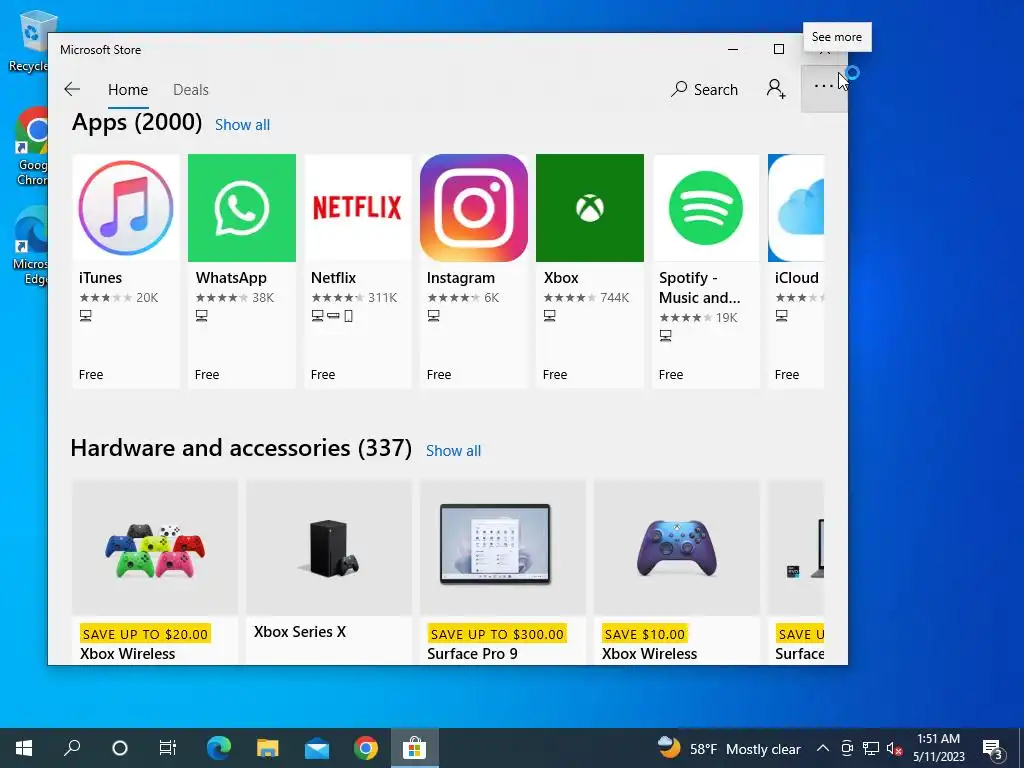Screen dimensions: 1024x768
Task: Open the purple Xbox Wireless controller thumbnail
Action: pyautogui.click(x=677, y=548)
